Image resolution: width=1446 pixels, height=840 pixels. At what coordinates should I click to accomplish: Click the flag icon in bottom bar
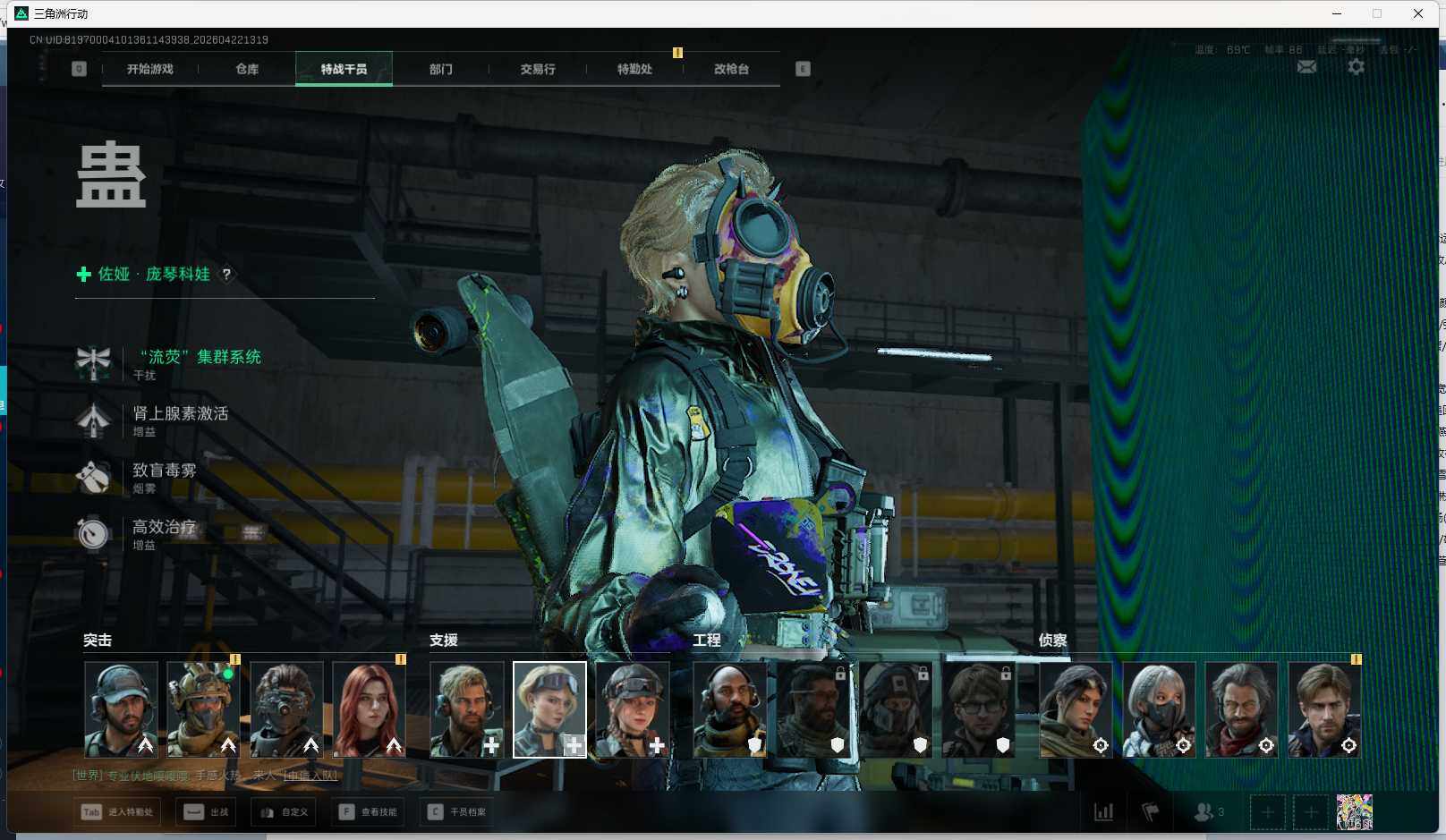[x=1151, y=812]
